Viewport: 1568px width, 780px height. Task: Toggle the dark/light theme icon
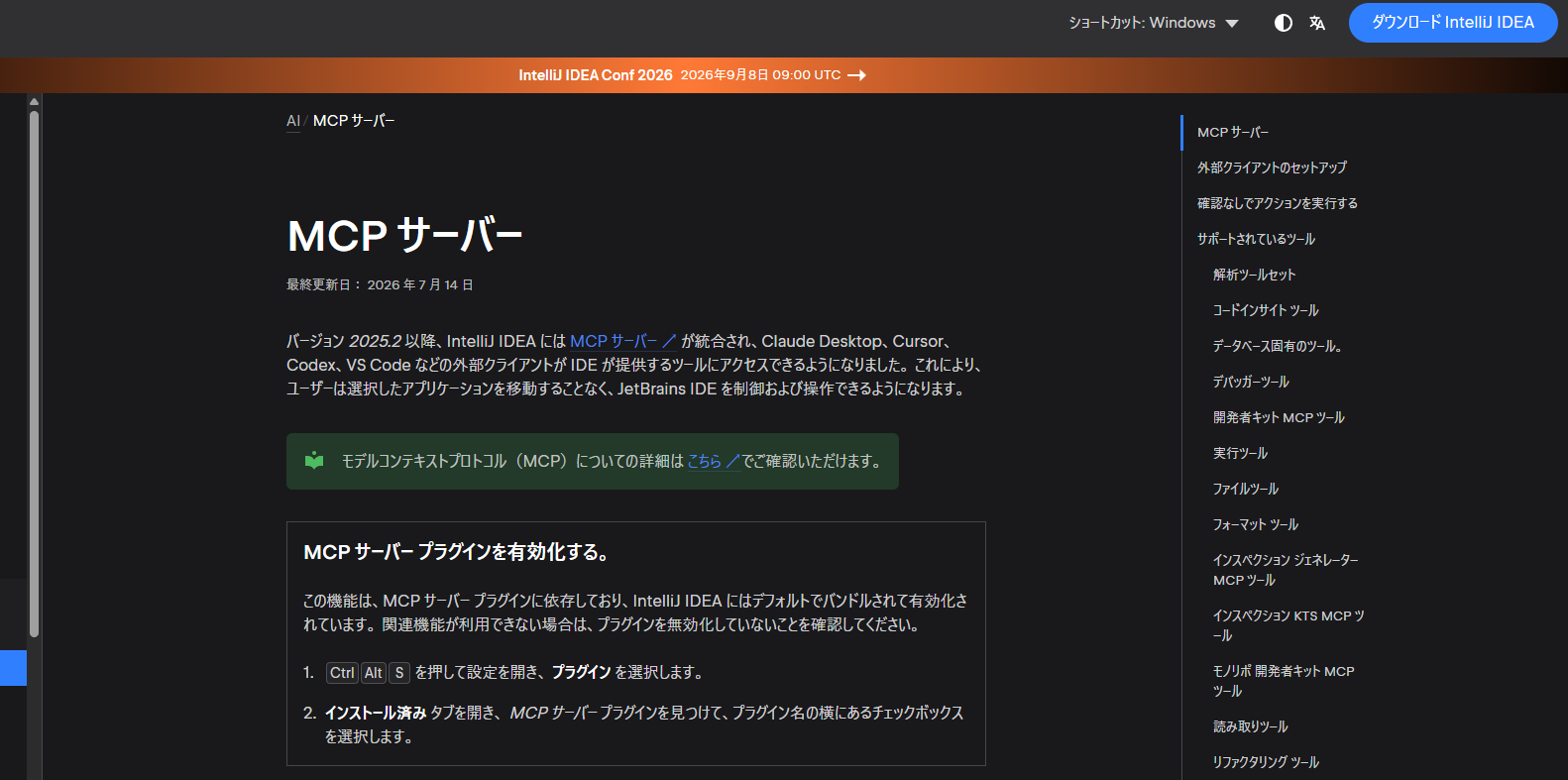coord(1283,23)
